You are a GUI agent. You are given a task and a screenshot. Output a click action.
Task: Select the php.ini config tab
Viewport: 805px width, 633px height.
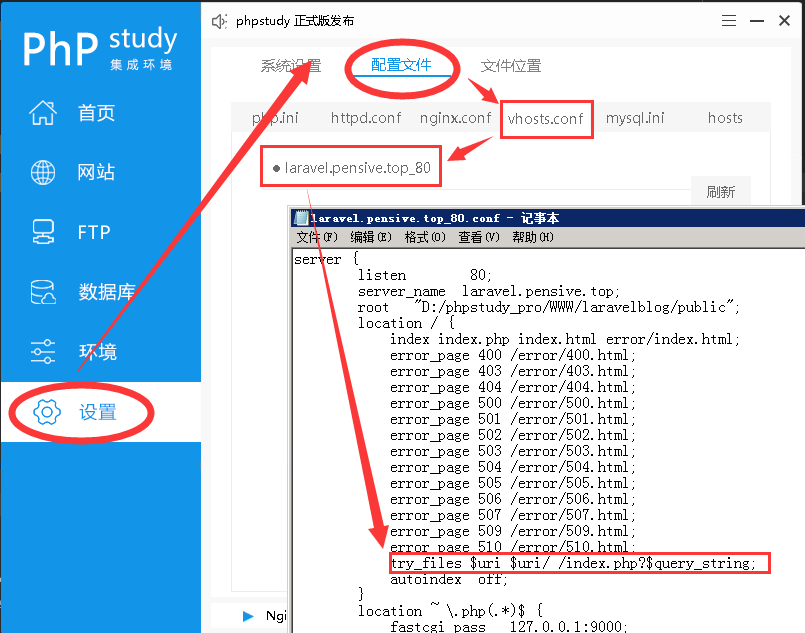275,118
